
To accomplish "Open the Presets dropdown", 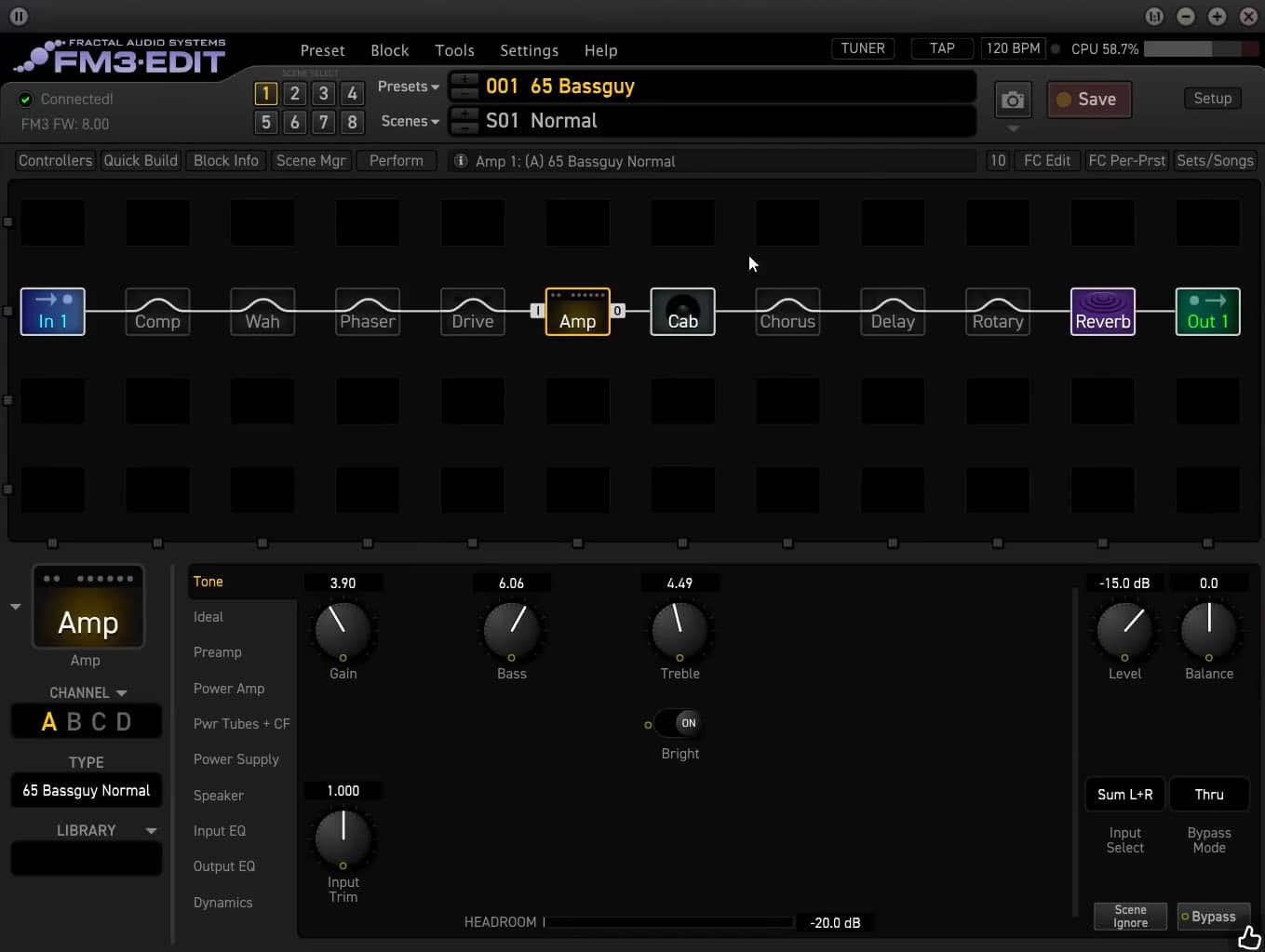I will [x=409, y=87].
